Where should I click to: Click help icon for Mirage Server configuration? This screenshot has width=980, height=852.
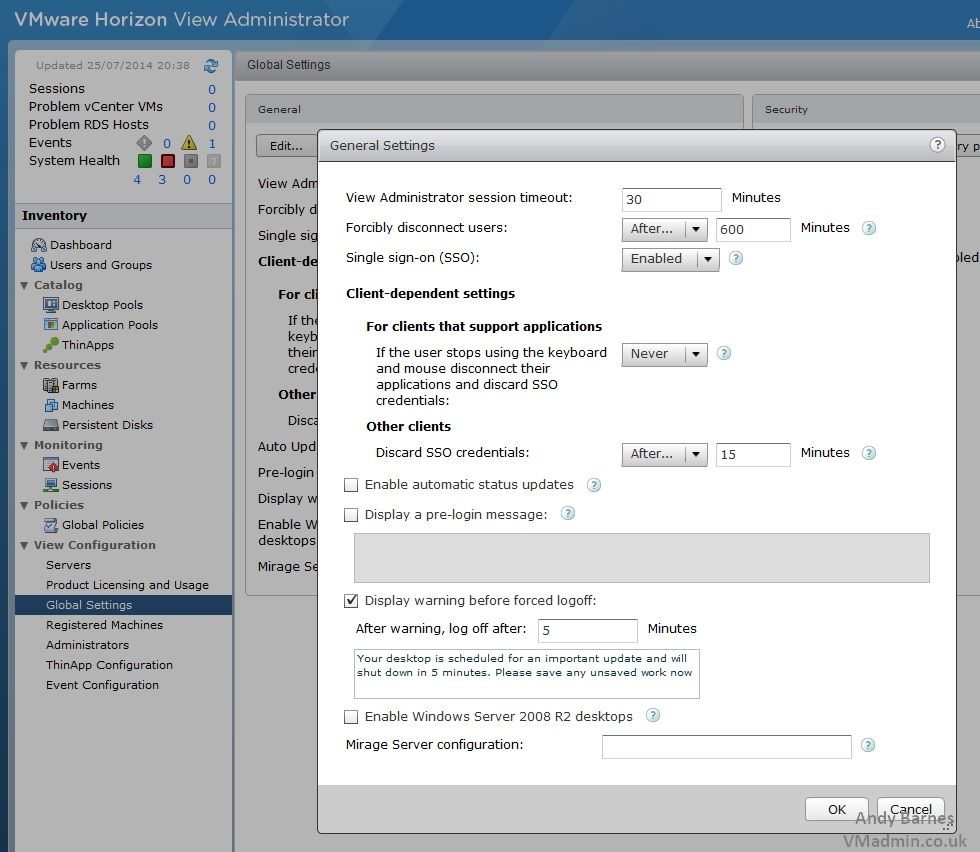coord(868,745)
